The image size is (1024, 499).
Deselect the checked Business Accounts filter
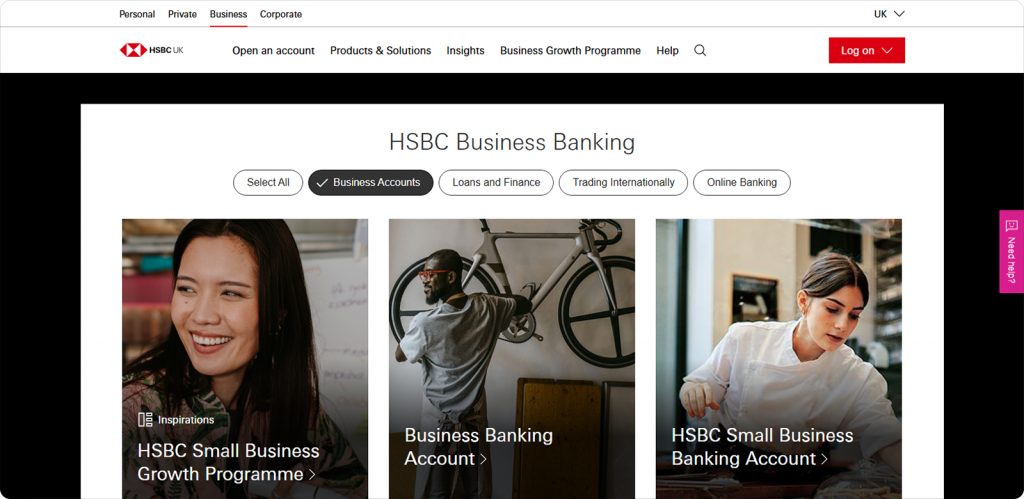[370, 183]
